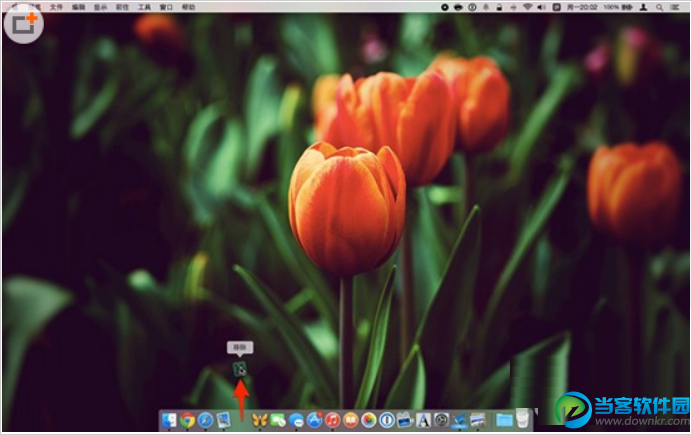Open the 工具 menu
691x435 pixels.
(x=144, y=7)
